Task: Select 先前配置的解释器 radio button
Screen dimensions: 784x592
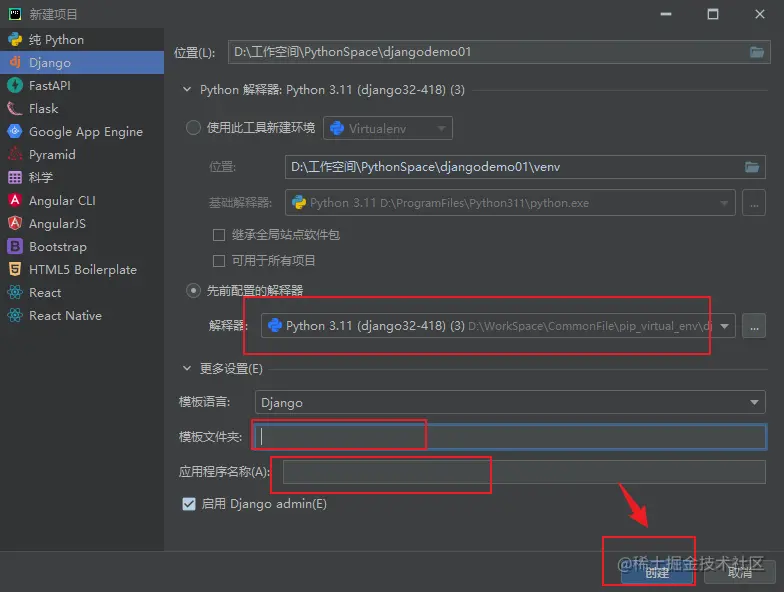Action: click(194, 290)
